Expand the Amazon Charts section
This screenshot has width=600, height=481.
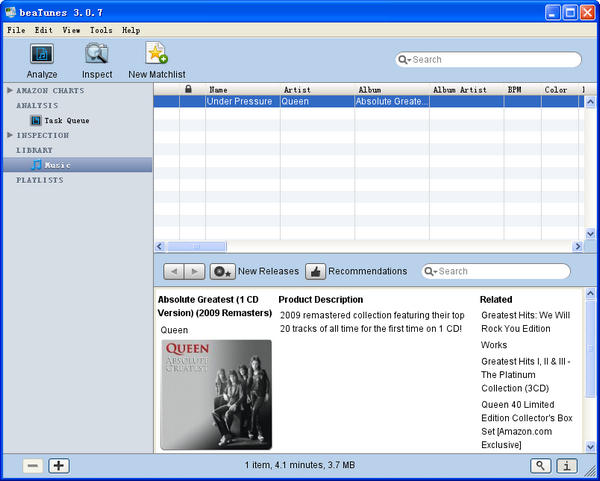[x=10, y=90]
